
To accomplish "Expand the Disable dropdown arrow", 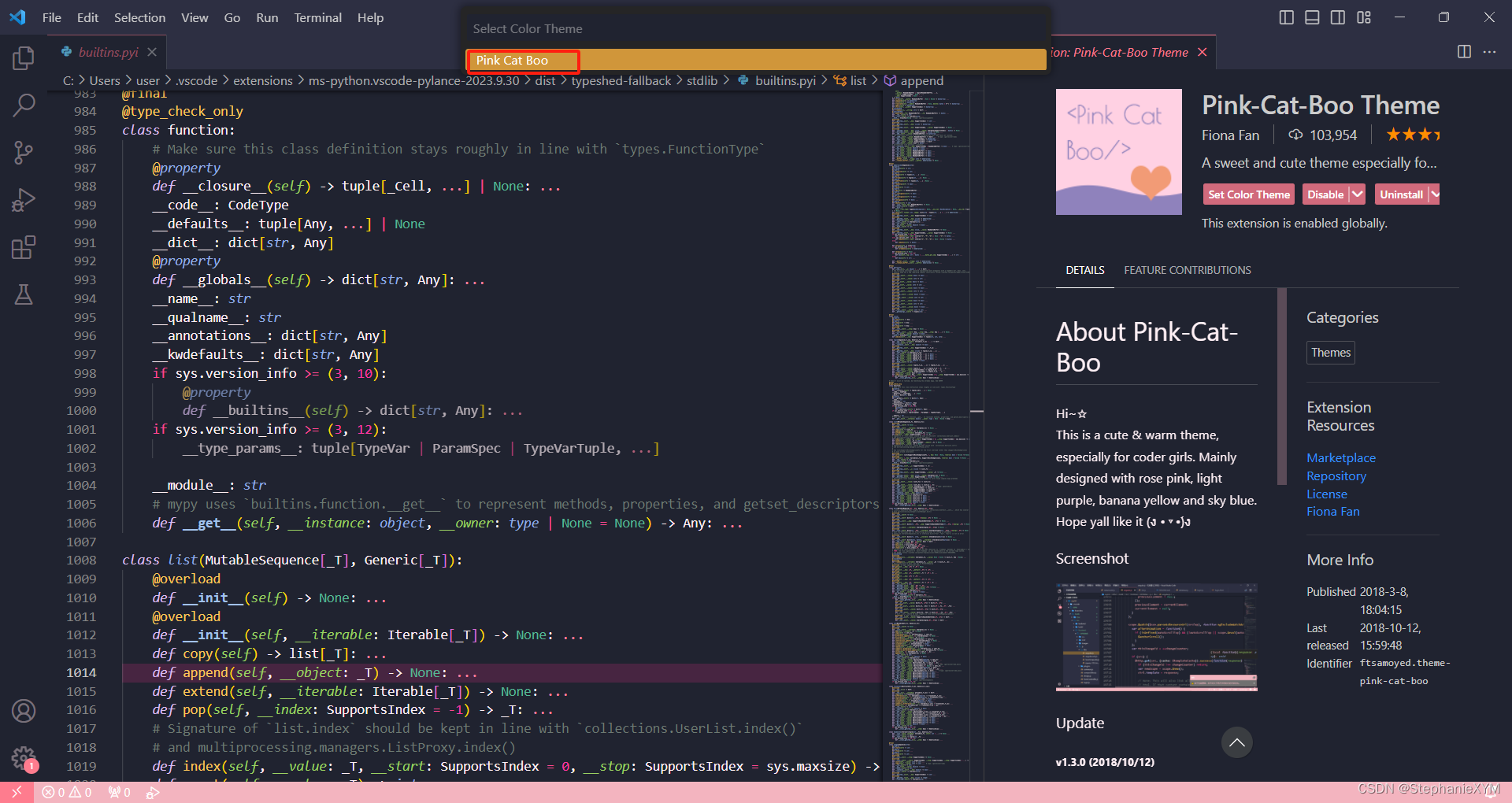I will (x=1357, y=194).
